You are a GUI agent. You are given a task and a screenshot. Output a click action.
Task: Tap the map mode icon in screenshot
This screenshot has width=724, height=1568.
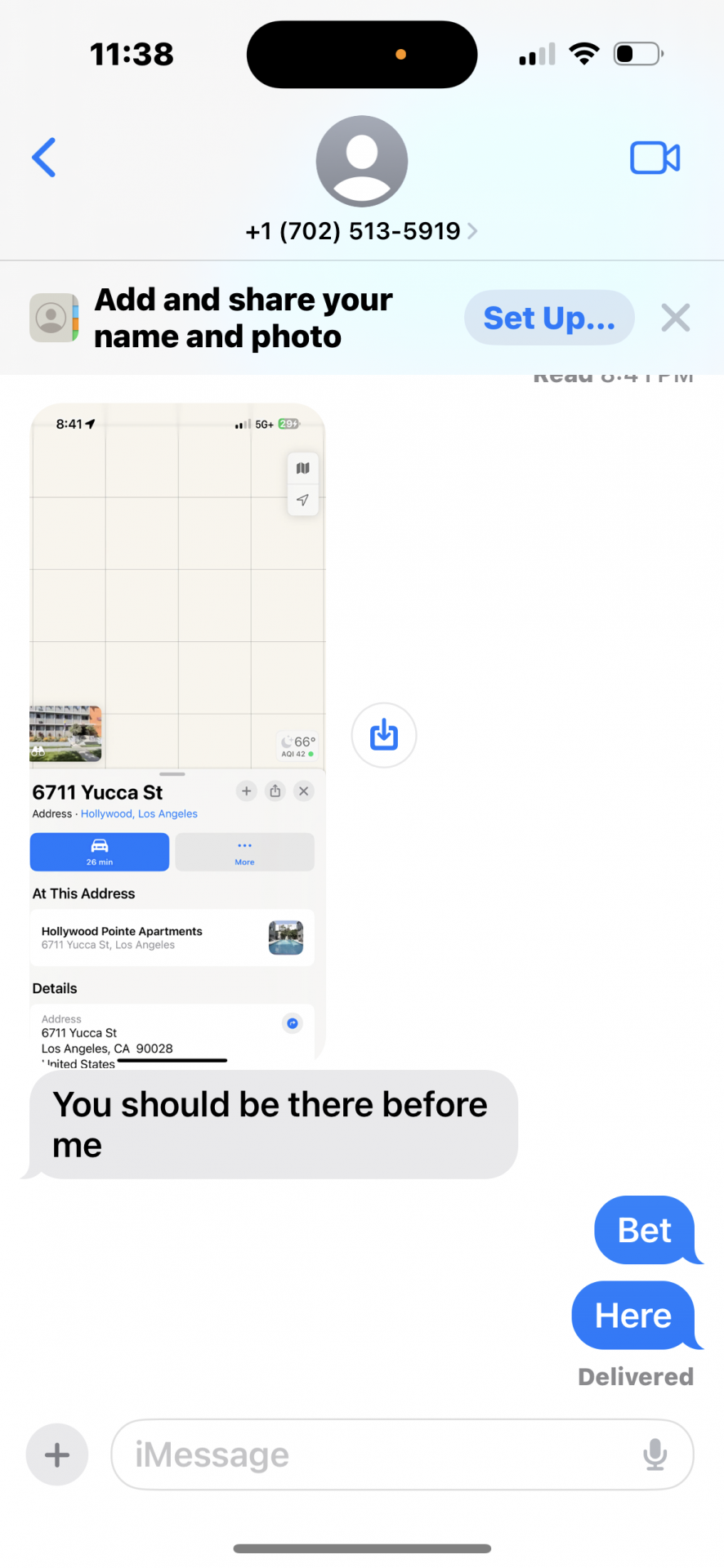coord(303,469)
